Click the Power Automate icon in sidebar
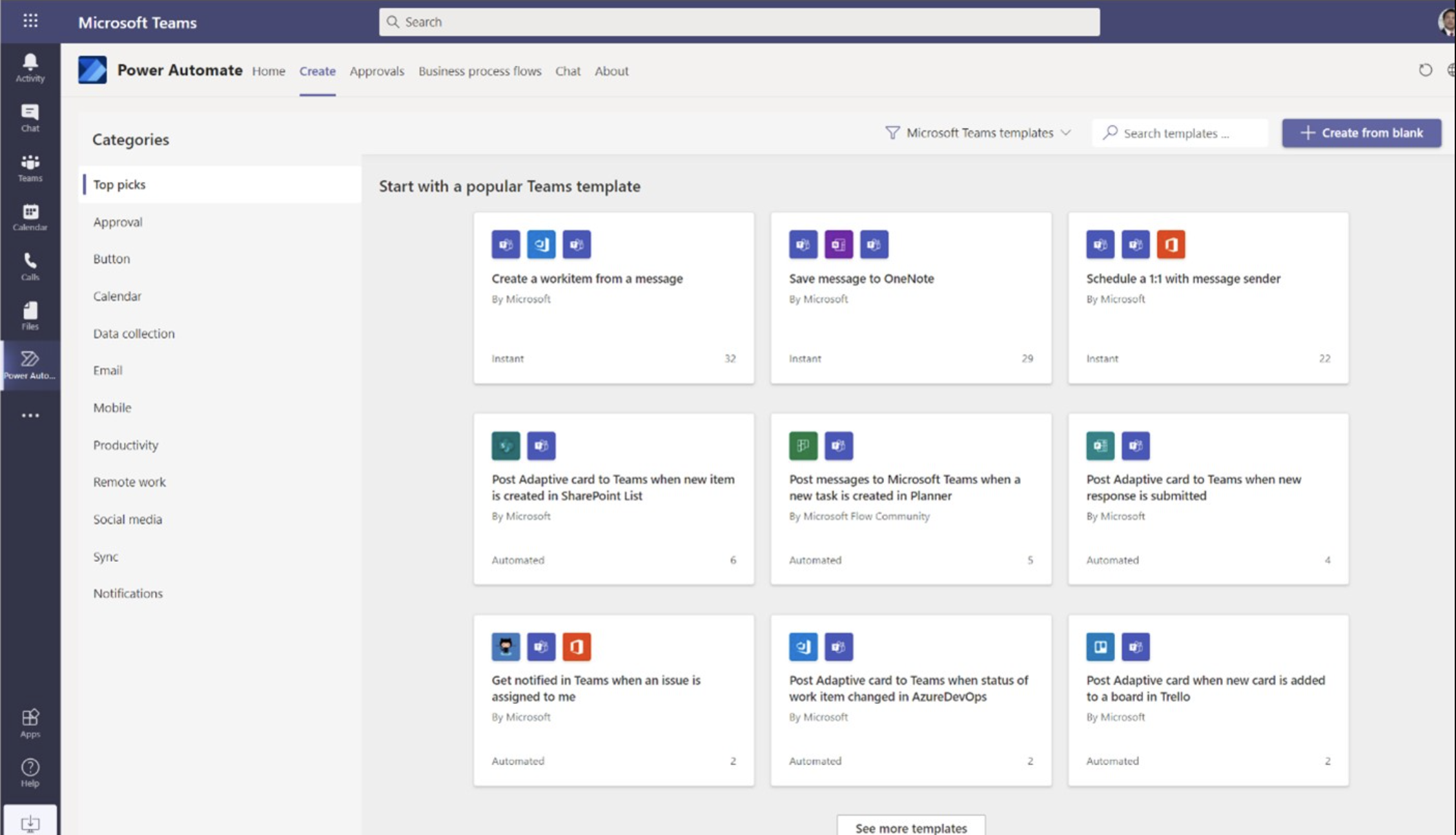 29,363
